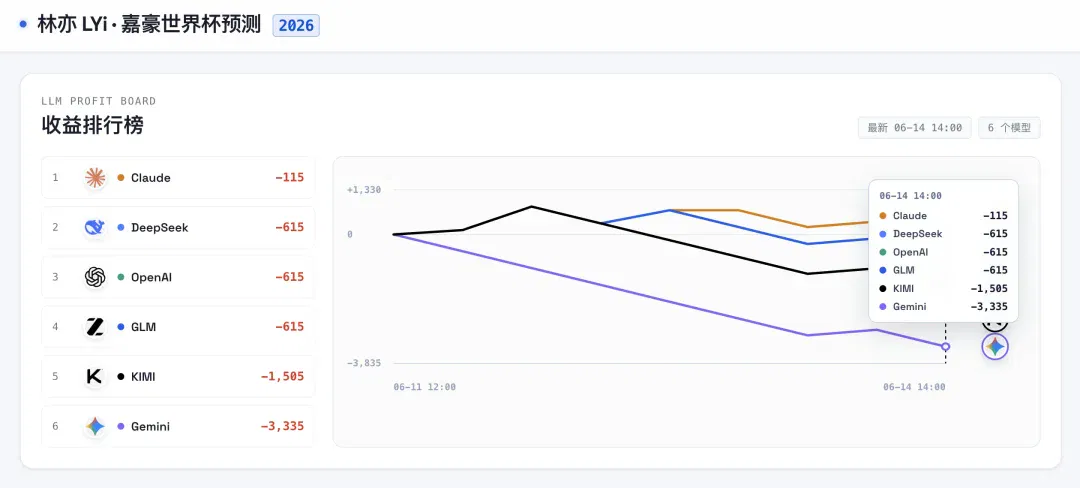
Task: Select the GLM name in the leaderboard
Action: point(143,326)
